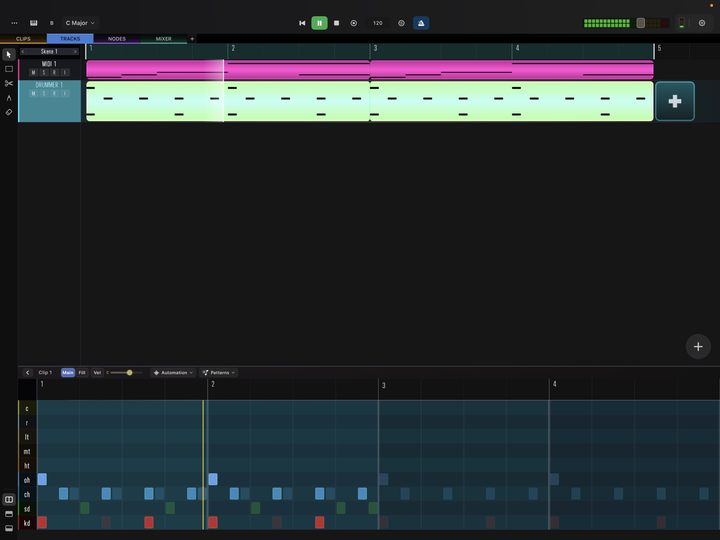Screen dimensions: 720x540
Task: Select the green drummer clip
Action: pos(370,101)
